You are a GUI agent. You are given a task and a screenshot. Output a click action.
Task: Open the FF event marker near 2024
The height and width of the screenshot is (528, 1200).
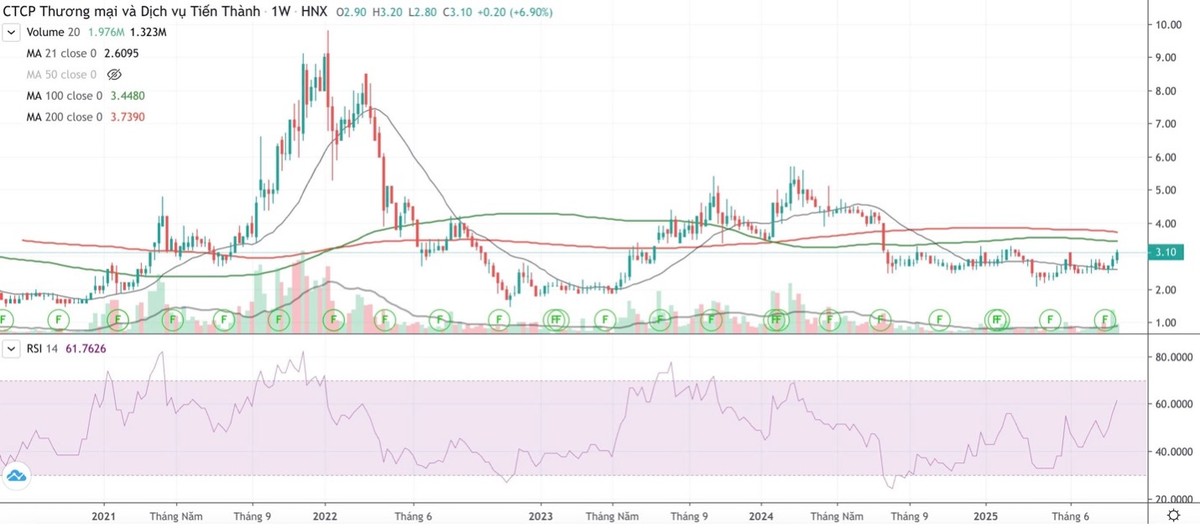tap(775, 320)
